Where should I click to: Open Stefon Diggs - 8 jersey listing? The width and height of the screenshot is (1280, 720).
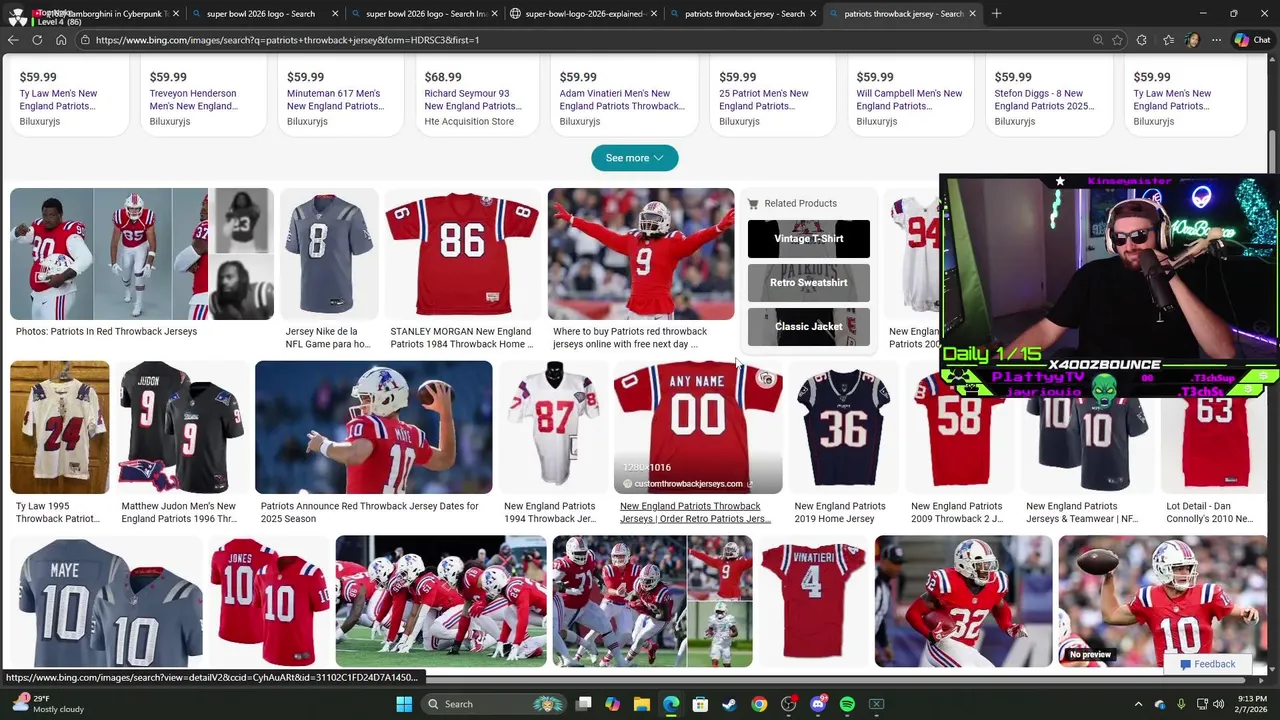point(1044,100)
